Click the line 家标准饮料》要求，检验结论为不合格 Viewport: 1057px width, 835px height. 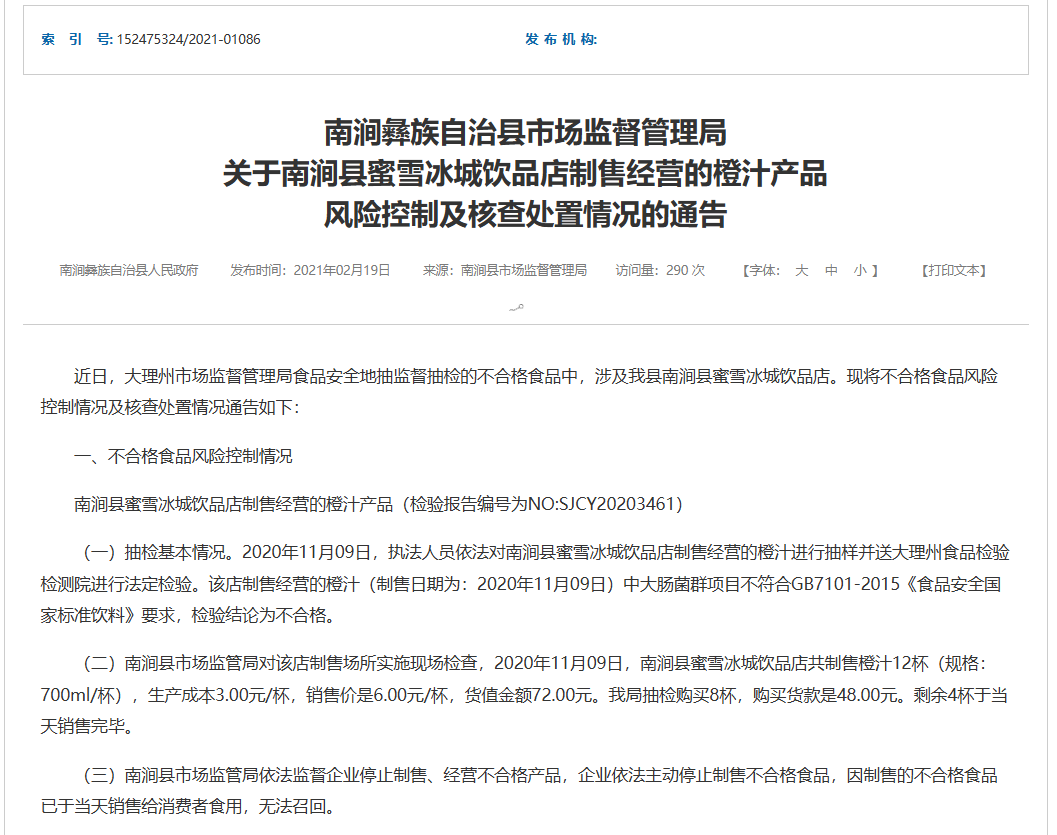click(x=187, y=615)
